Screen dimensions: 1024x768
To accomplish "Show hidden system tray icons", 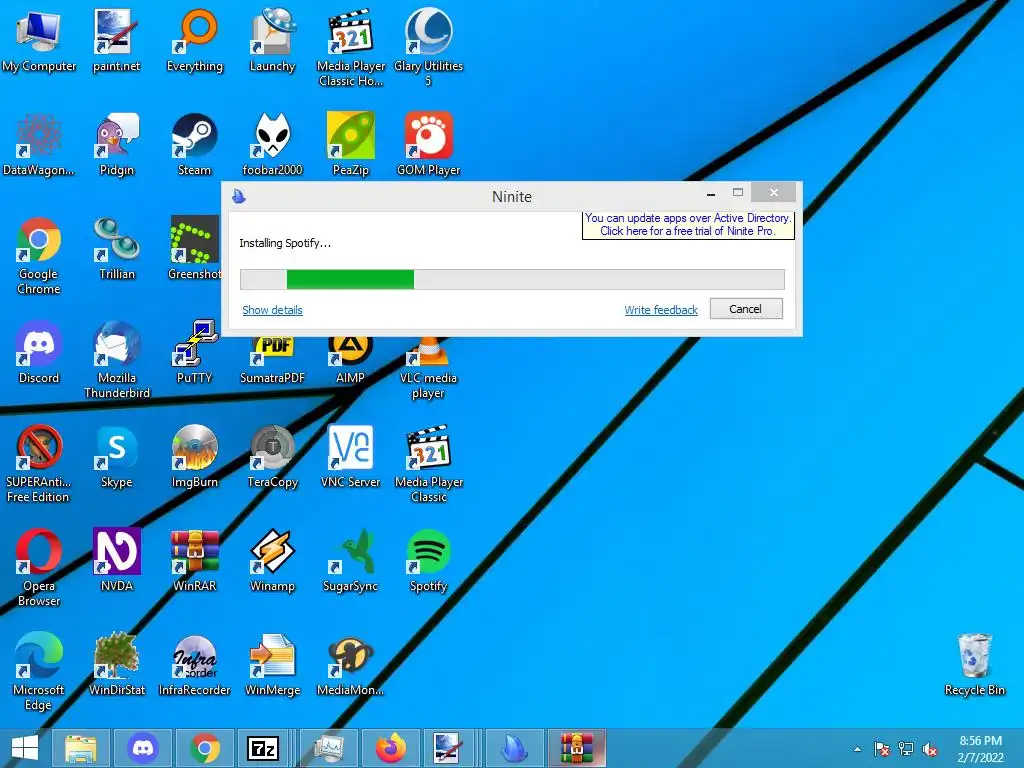I will [857, 749].
